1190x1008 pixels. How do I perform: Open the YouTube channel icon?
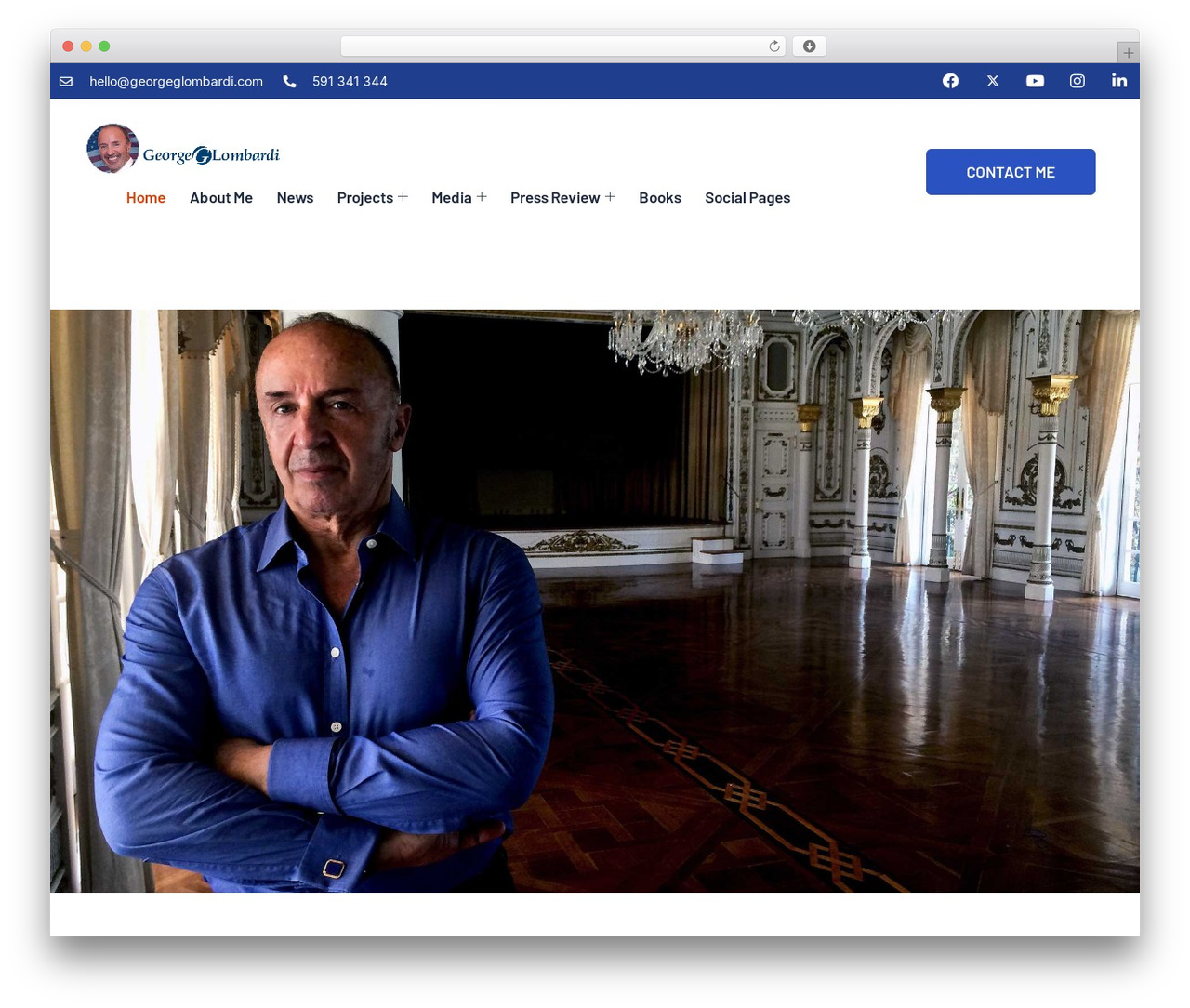tap(1035, 81)
